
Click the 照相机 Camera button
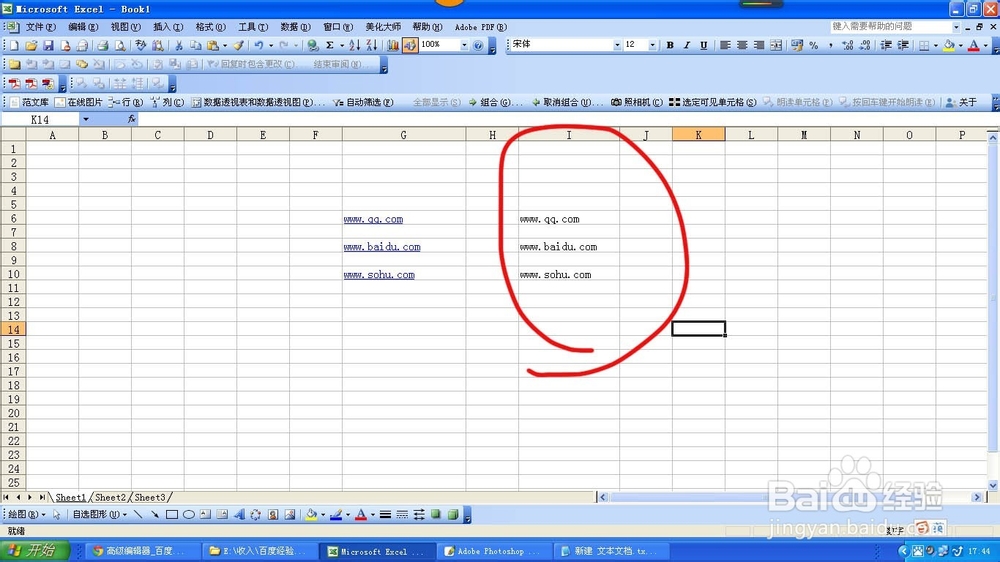[636, 102]
